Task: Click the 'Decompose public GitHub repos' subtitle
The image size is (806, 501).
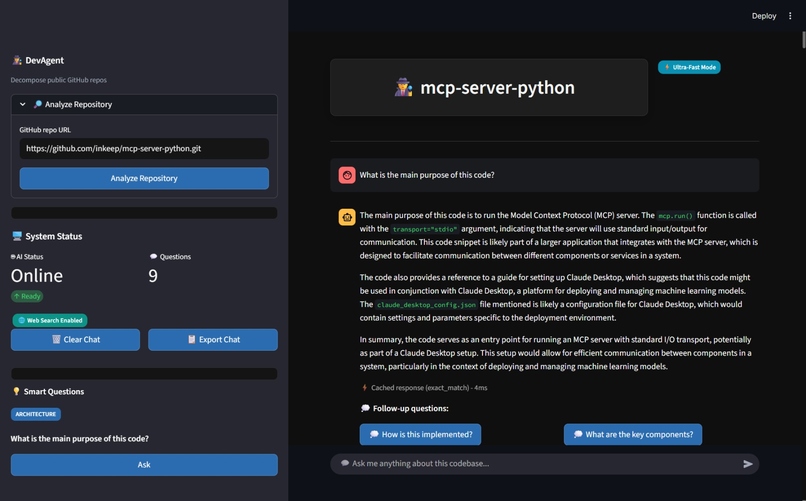Action: tap(59, 80)
